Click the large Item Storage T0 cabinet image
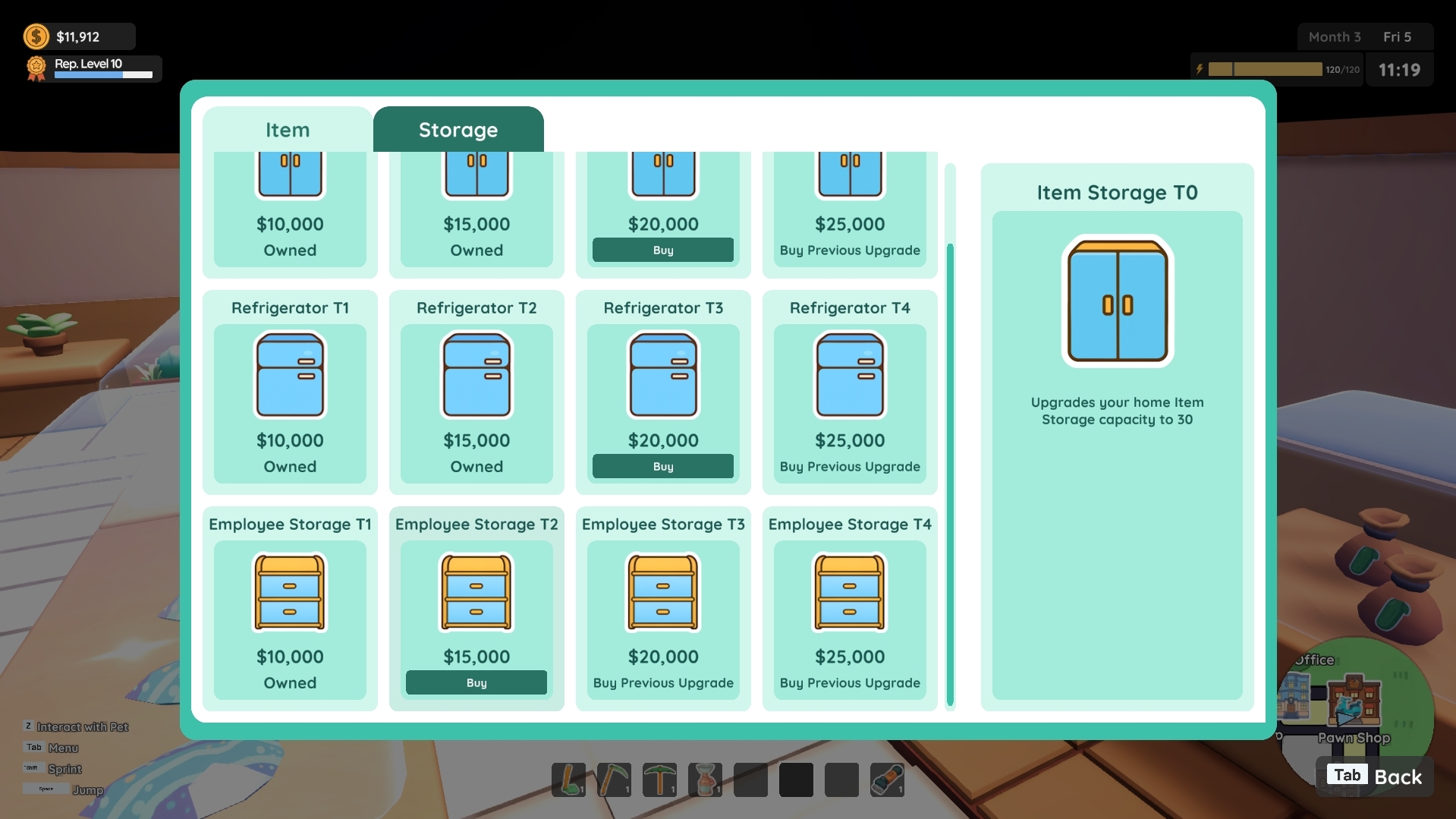The height and width of the screenshot is (819, 1456). tap(1117, 301)
